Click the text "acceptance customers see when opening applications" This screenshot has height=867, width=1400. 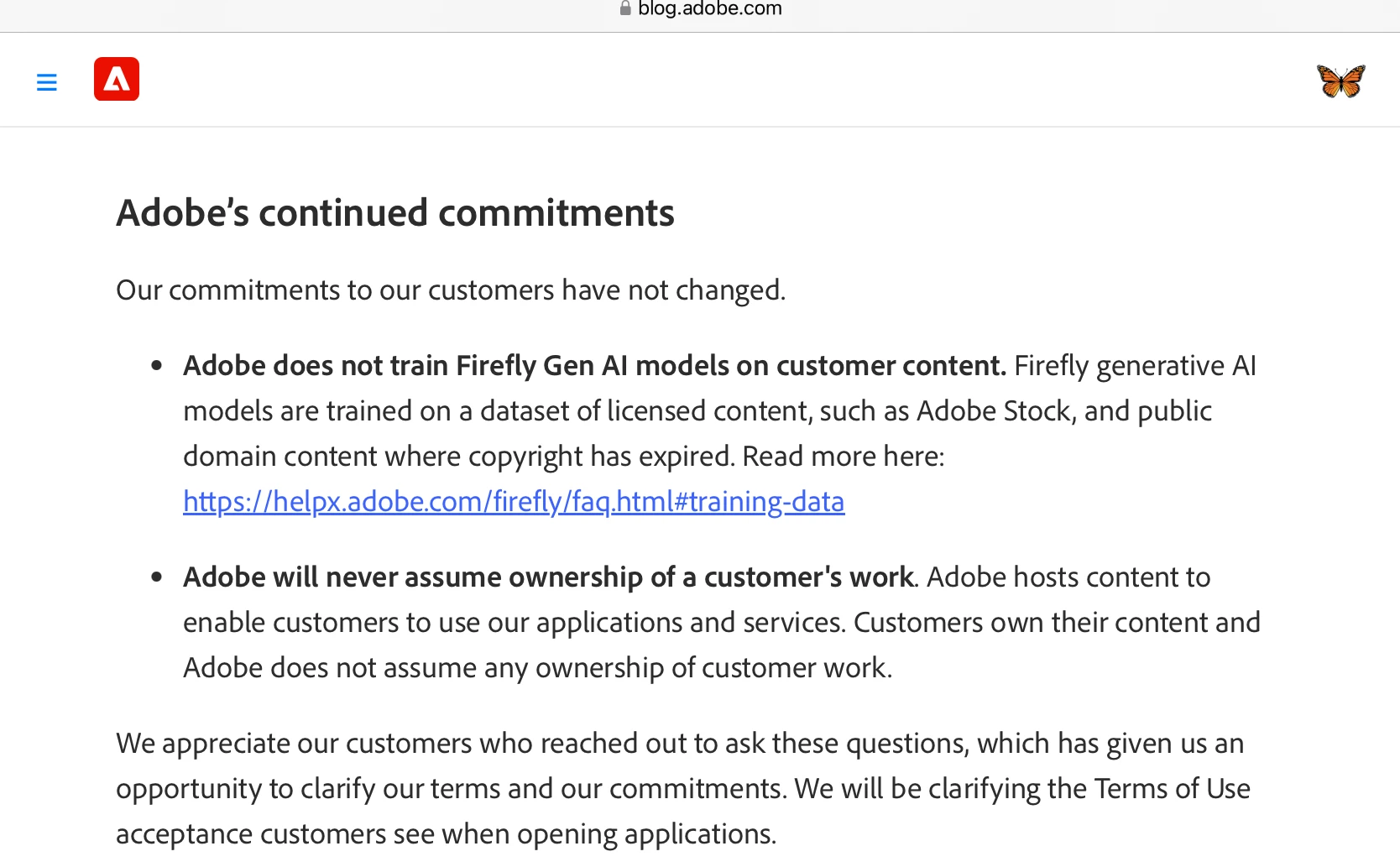(x=446, y=834)
